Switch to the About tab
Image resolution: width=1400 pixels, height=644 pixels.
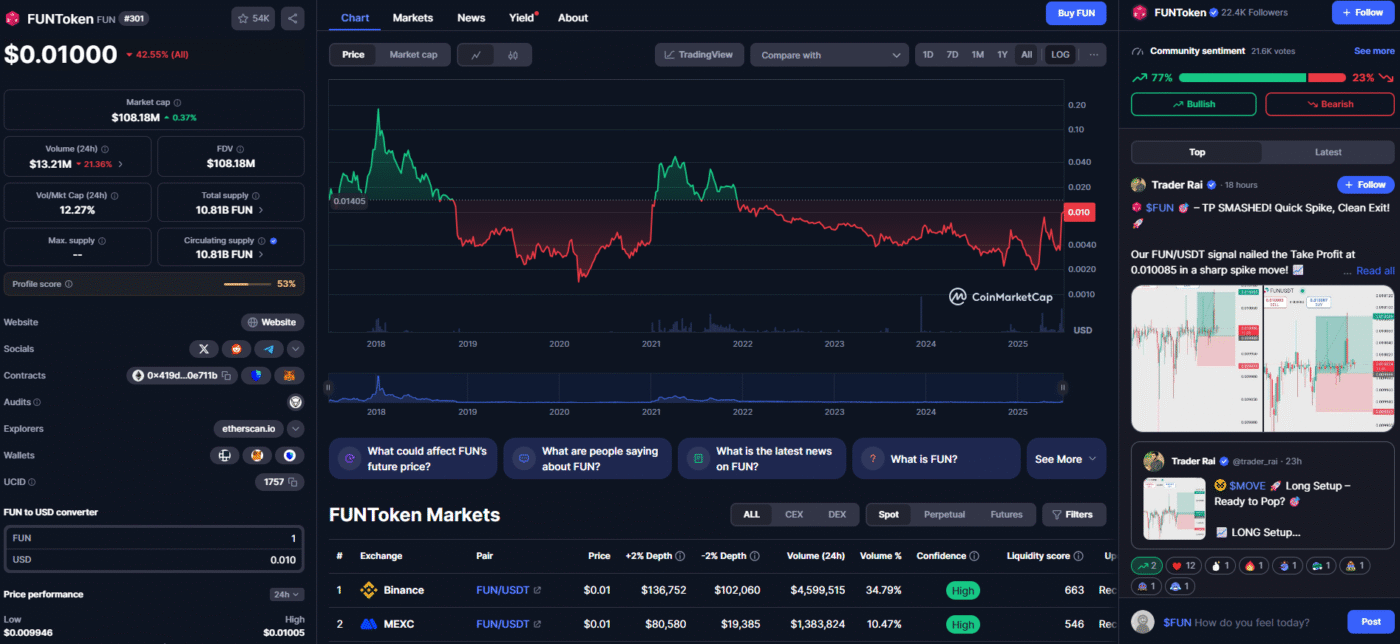click(x=573, y=18)
